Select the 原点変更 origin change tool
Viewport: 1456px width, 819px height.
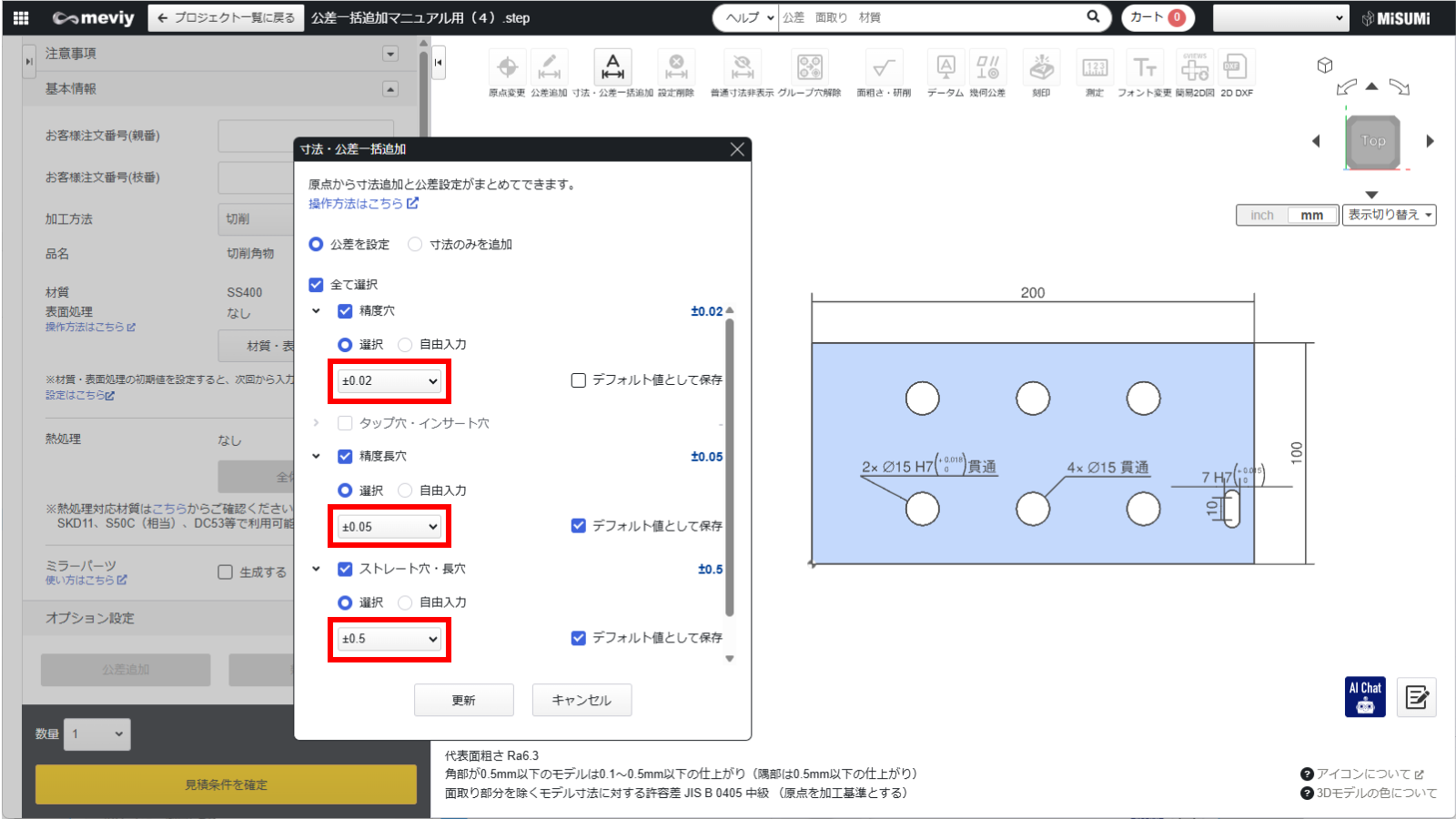pos(507,67)
